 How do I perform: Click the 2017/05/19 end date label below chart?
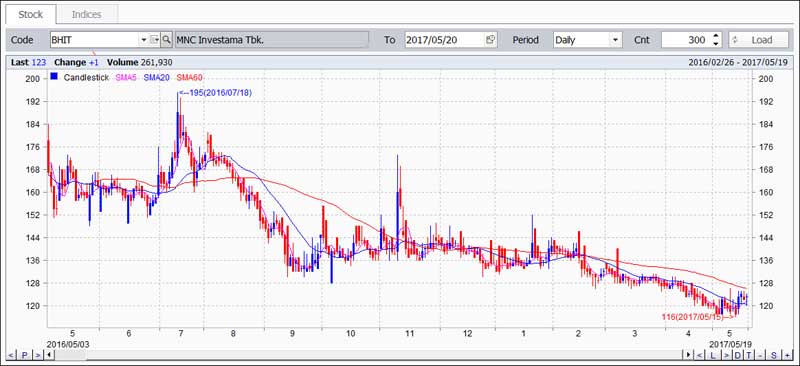pos(731,344)
